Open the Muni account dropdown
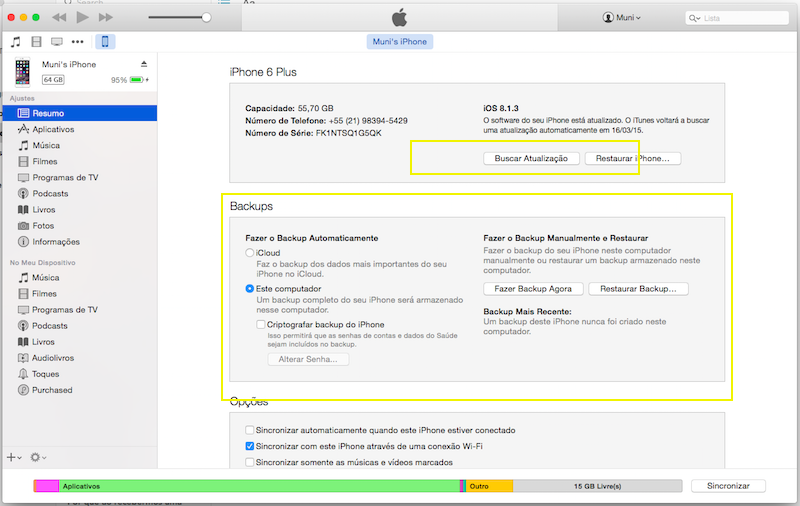 pyautogui.click(x=621, y=17)
